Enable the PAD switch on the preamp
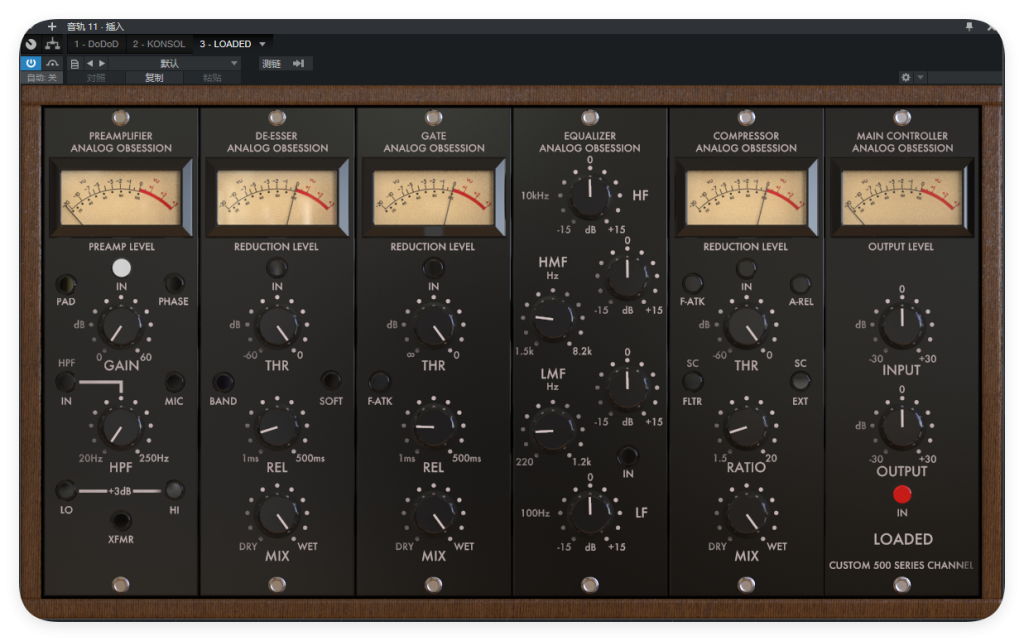1024x641 pixels. click(x=66, y=284)
